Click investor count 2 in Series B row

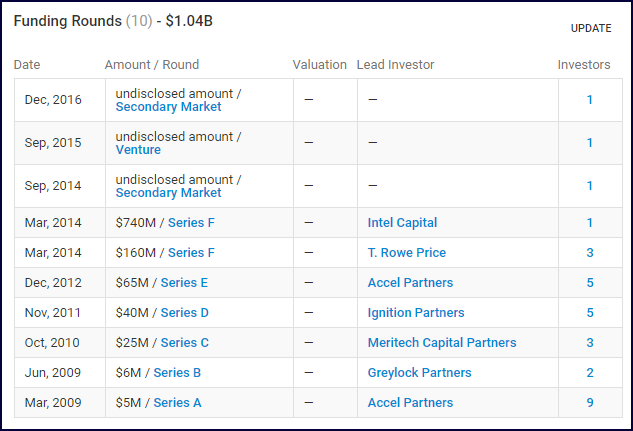[590, 372]
